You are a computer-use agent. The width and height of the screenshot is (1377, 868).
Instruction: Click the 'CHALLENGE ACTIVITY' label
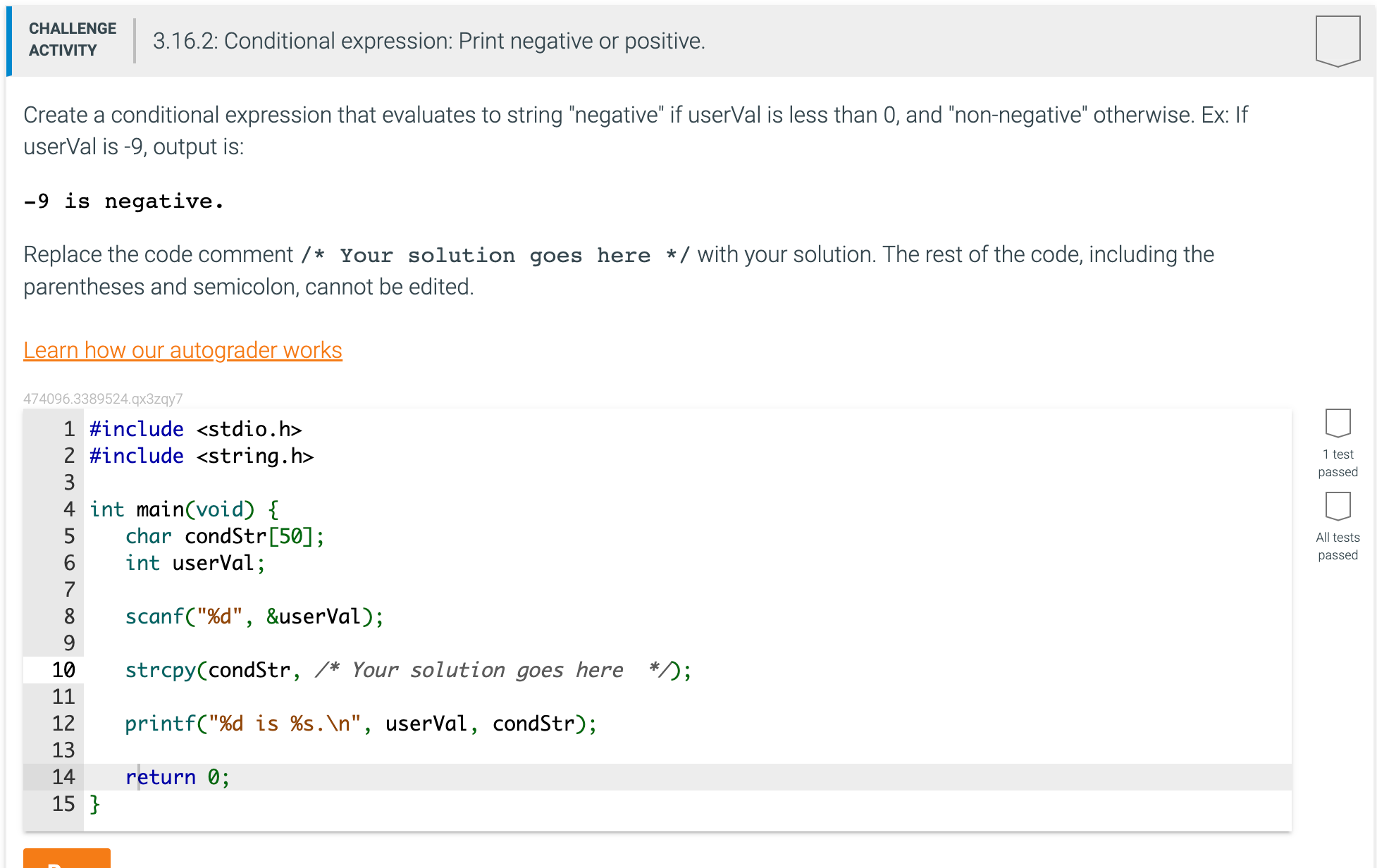(x=73, y=39)
